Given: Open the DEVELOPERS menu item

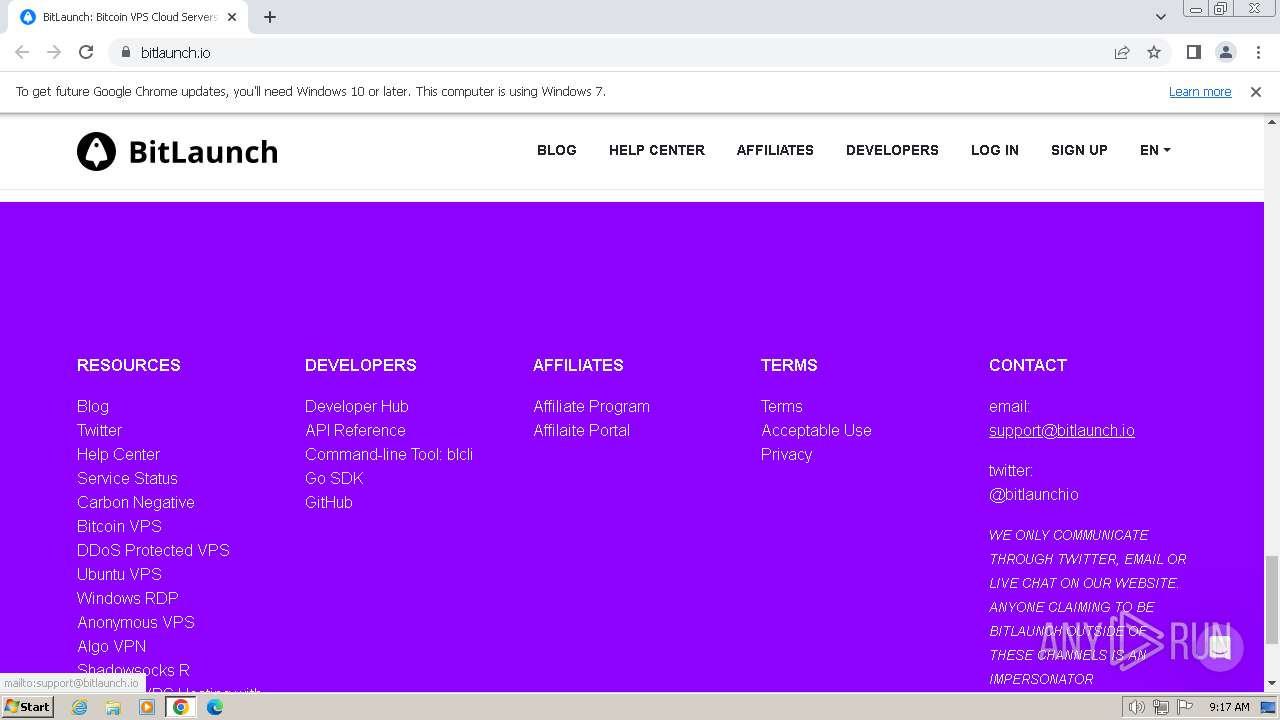Looking at the screenshot, I should pyautogui.click(x=892, y=150).
